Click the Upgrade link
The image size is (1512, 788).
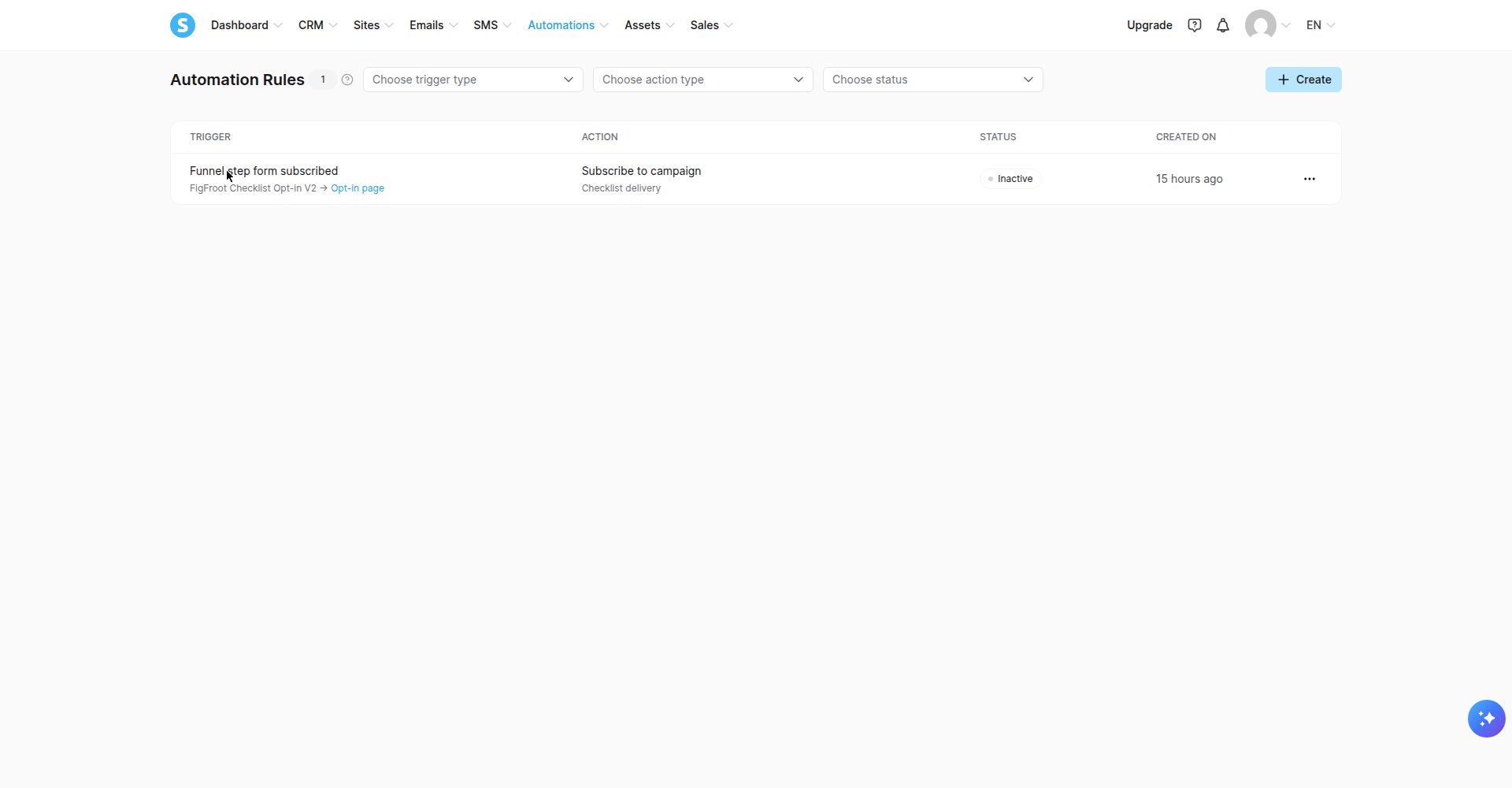click(1150, 25)
